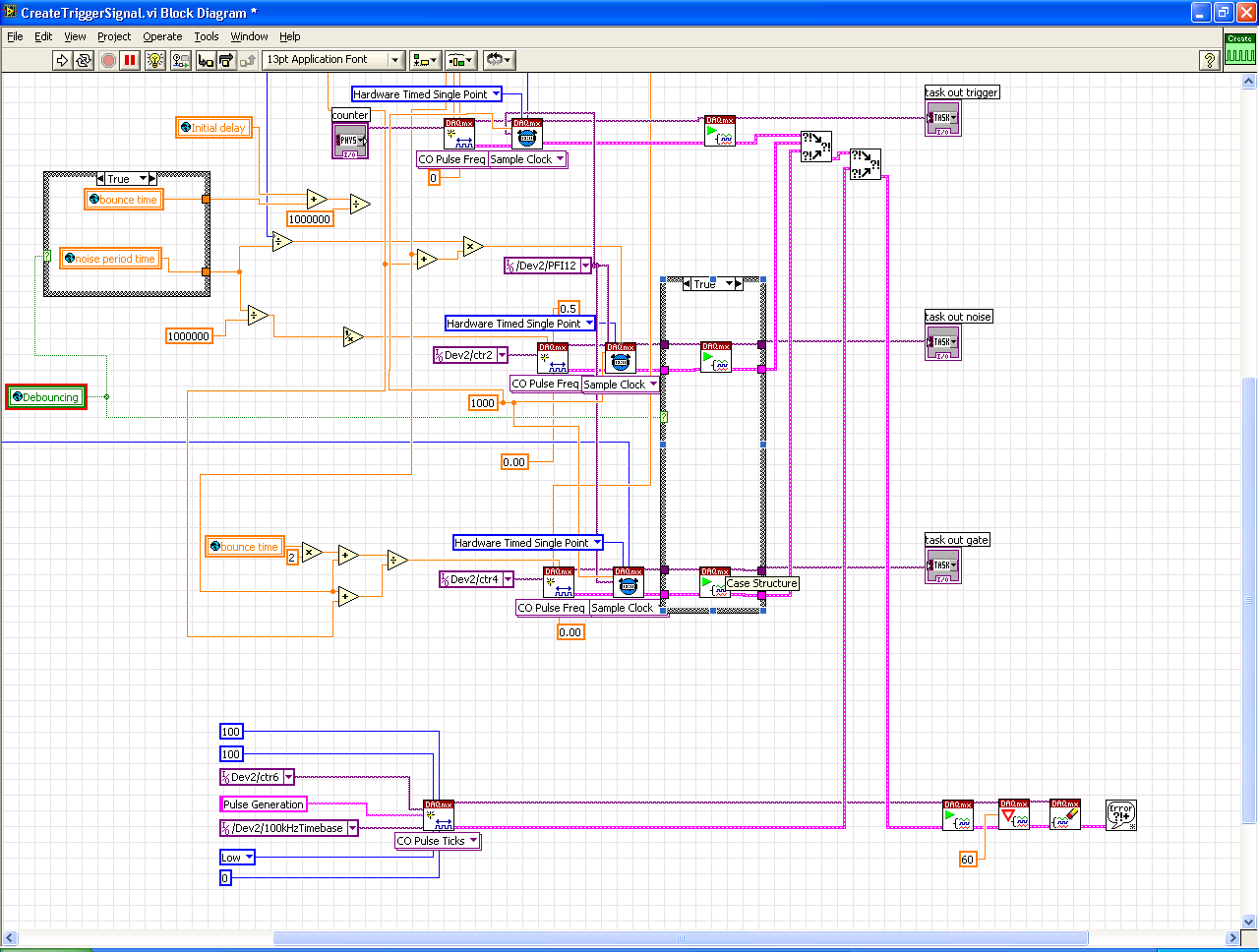Screen dimensions: 1259x952
Task: Click the Pulse Generation constant
Action: pyautogui.click(x=264, y=804)
